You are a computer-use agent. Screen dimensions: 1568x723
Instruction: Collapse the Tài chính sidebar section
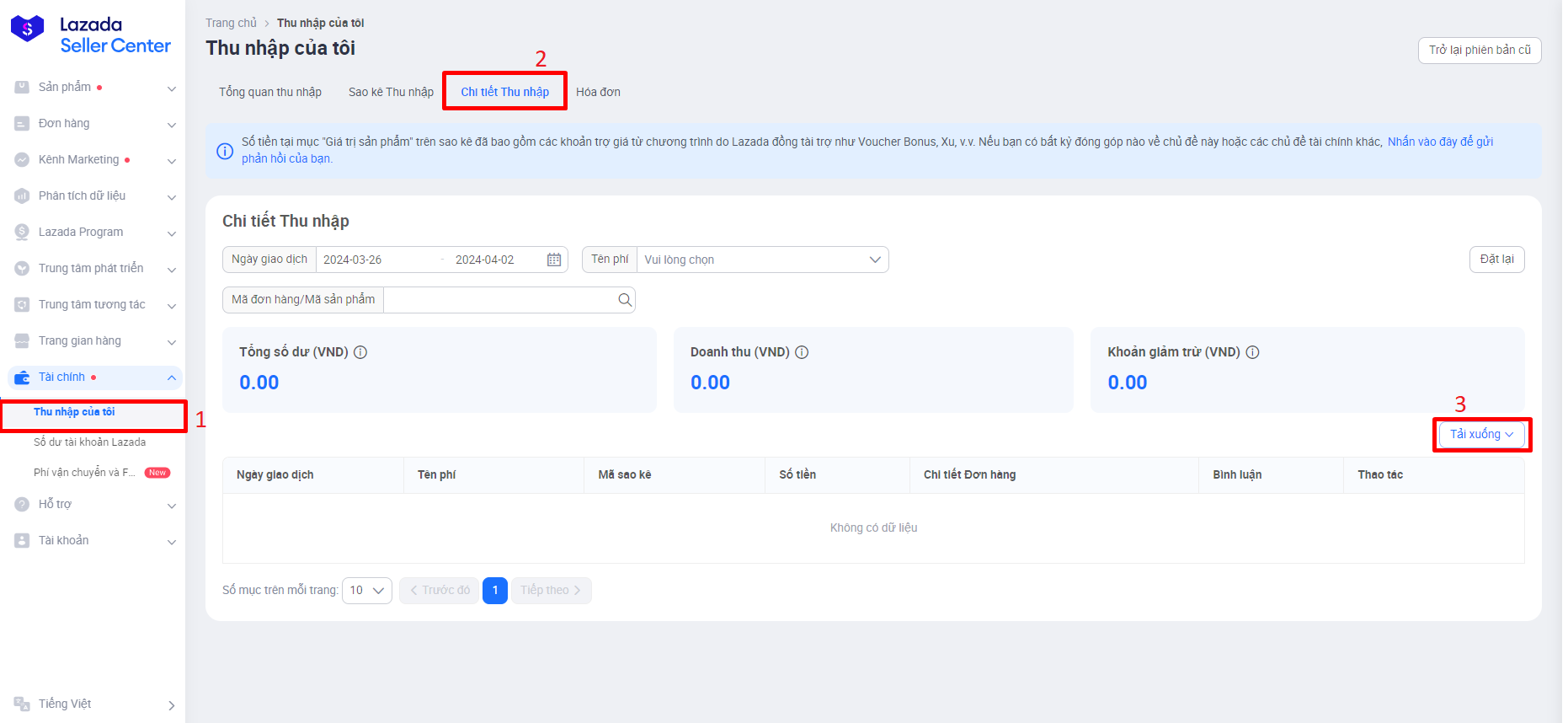pyautogui.click(x=171, y=378)
